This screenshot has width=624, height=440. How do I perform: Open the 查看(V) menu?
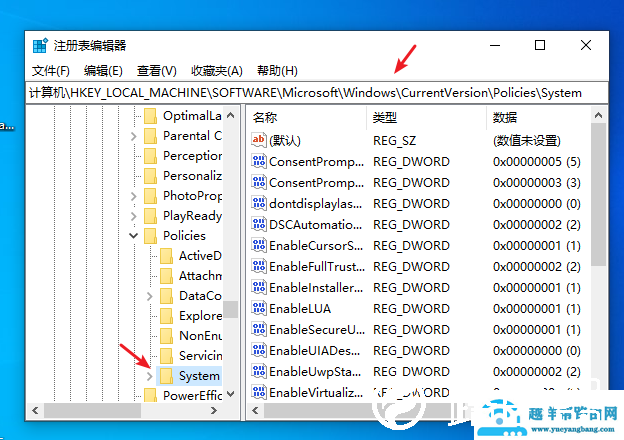[156, 71]
